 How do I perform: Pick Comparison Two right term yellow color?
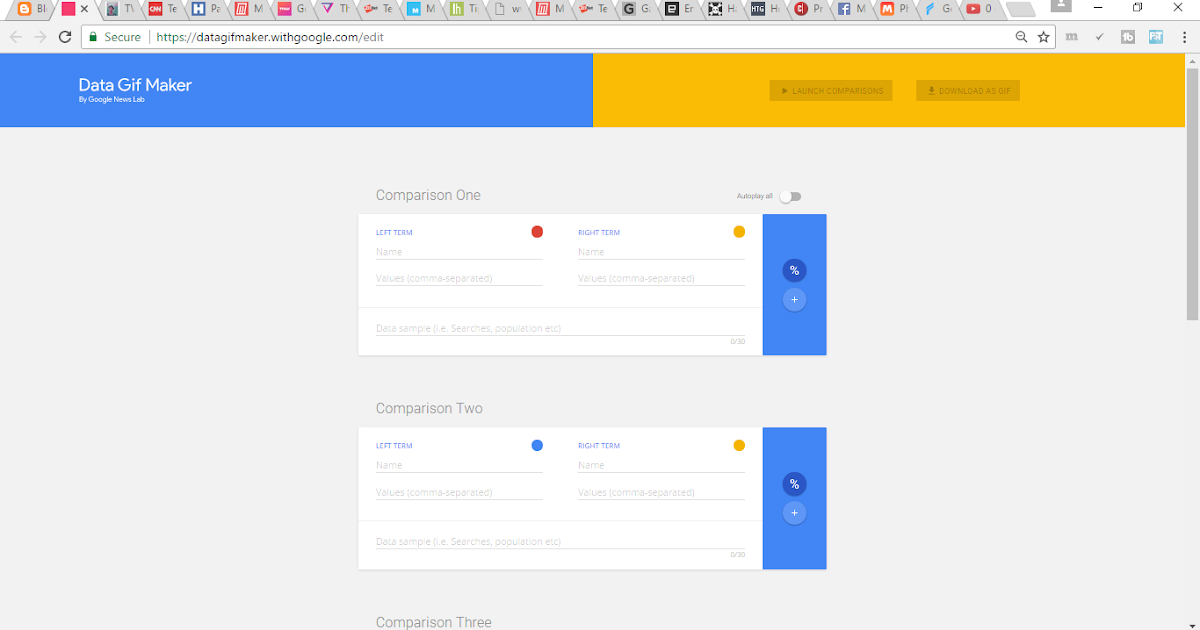(739, 445)
